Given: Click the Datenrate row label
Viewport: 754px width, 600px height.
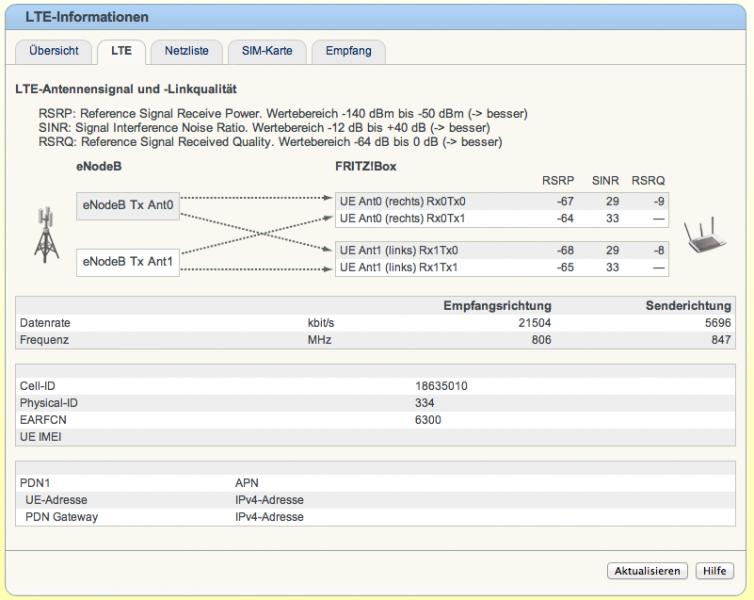Looking at the screenshot, I should click(x=45, y=323).
